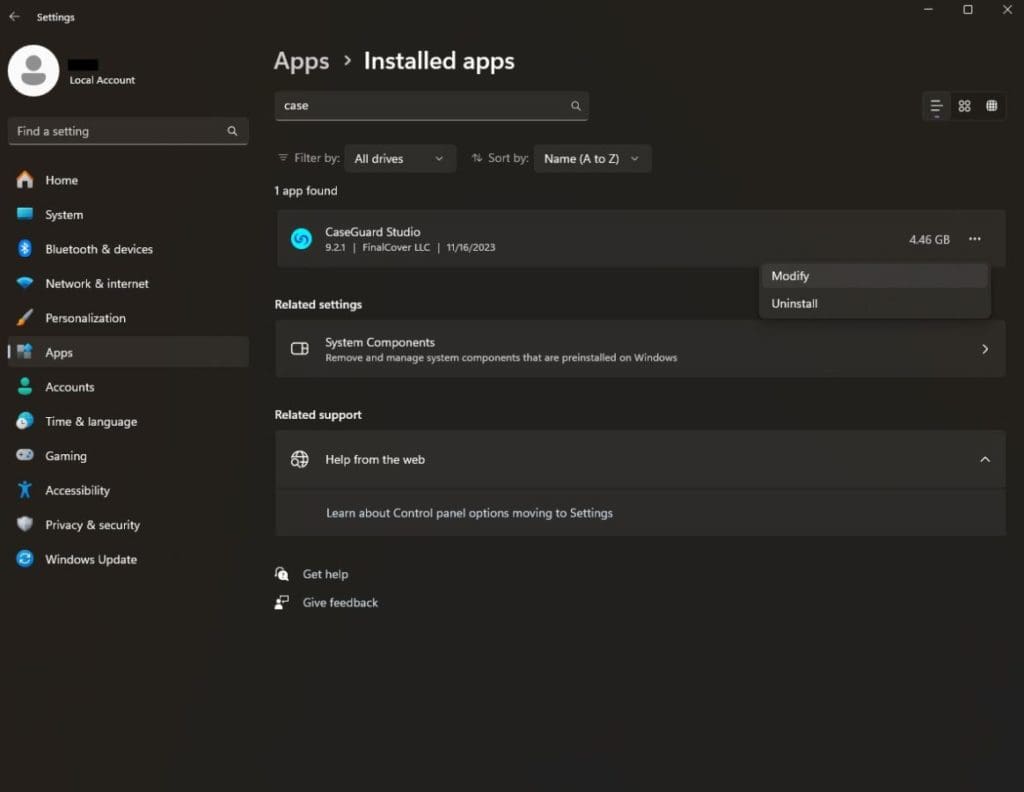The width and height of the screenshot is (1024, 792).
Task: Open the three-dot menu for CaseGuard Studio
Action: click(x=974, y=239)
